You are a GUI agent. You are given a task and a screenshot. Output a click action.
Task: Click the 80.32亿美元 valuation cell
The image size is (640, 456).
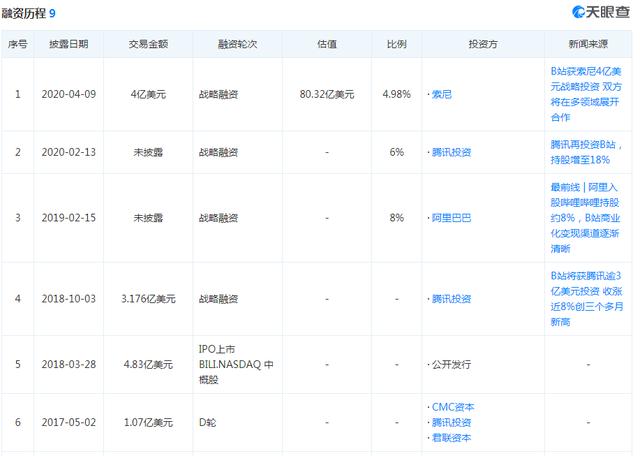pyautogui.click(x=327, y=95)
